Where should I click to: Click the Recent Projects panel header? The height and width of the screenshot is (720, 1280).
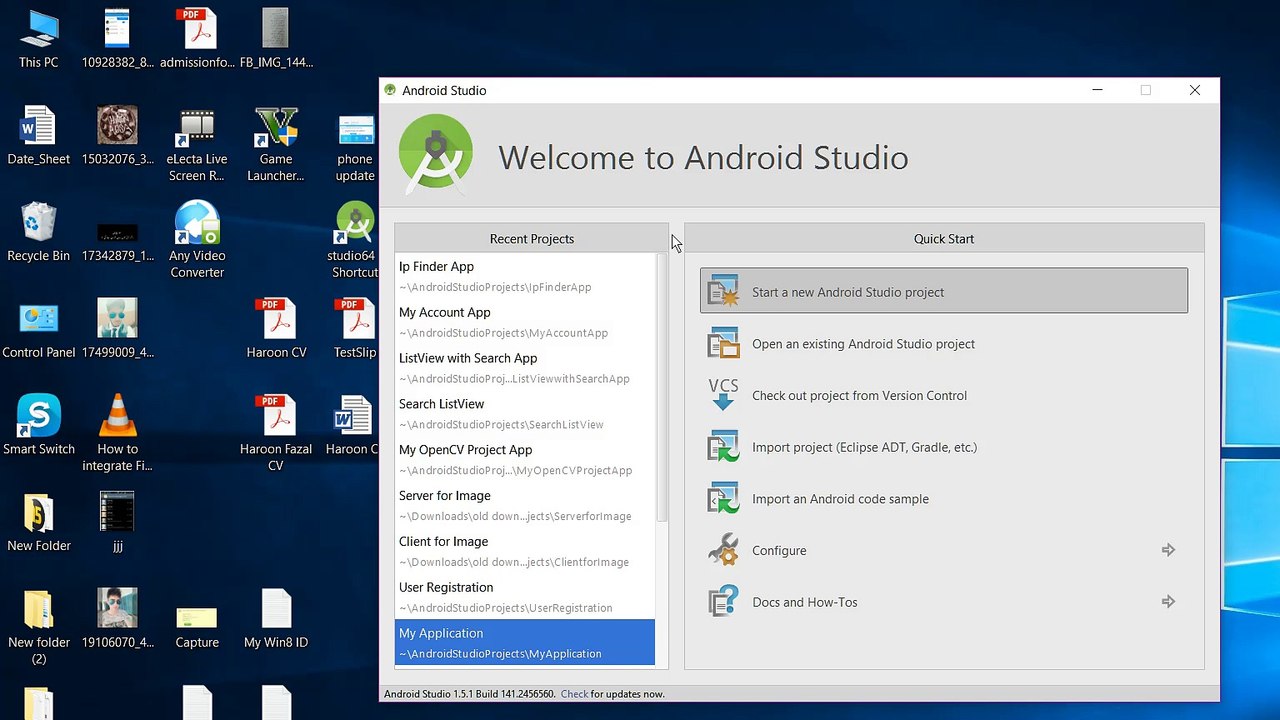tap(531, 238)
